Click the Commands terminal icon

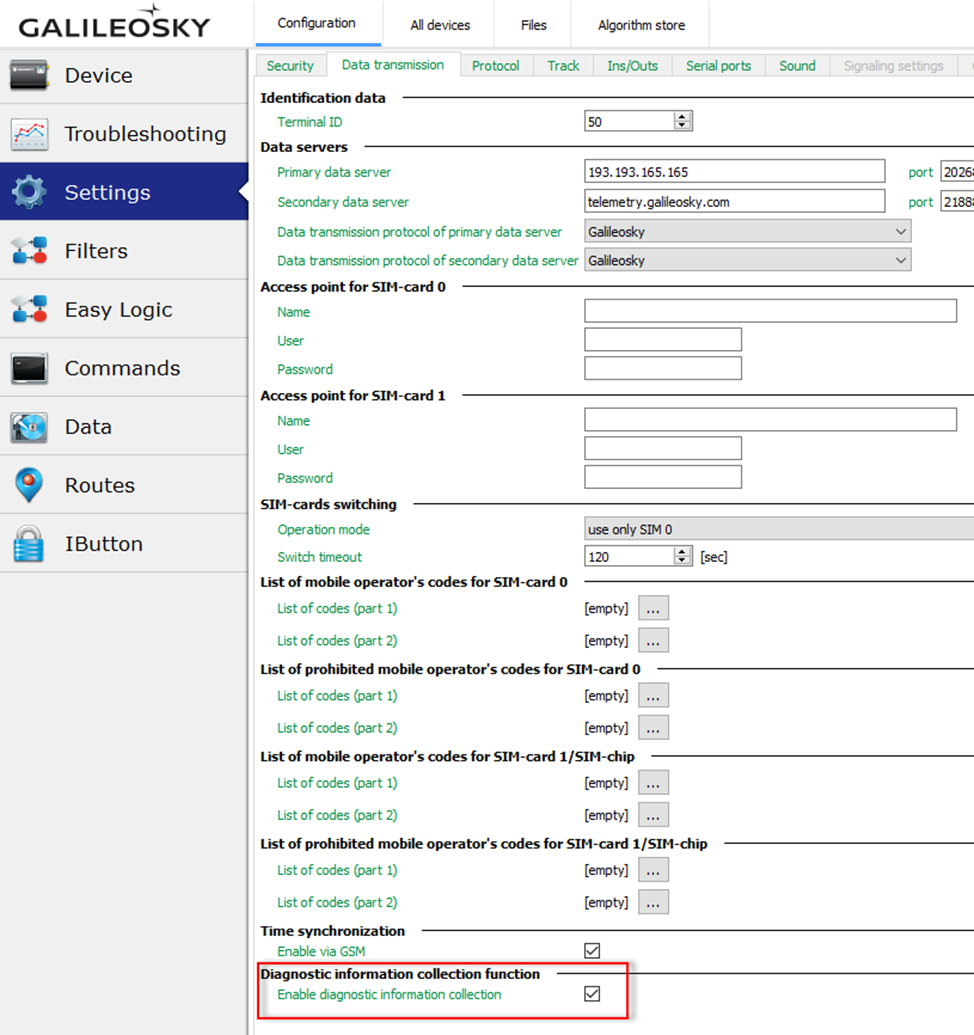(29, 368)
